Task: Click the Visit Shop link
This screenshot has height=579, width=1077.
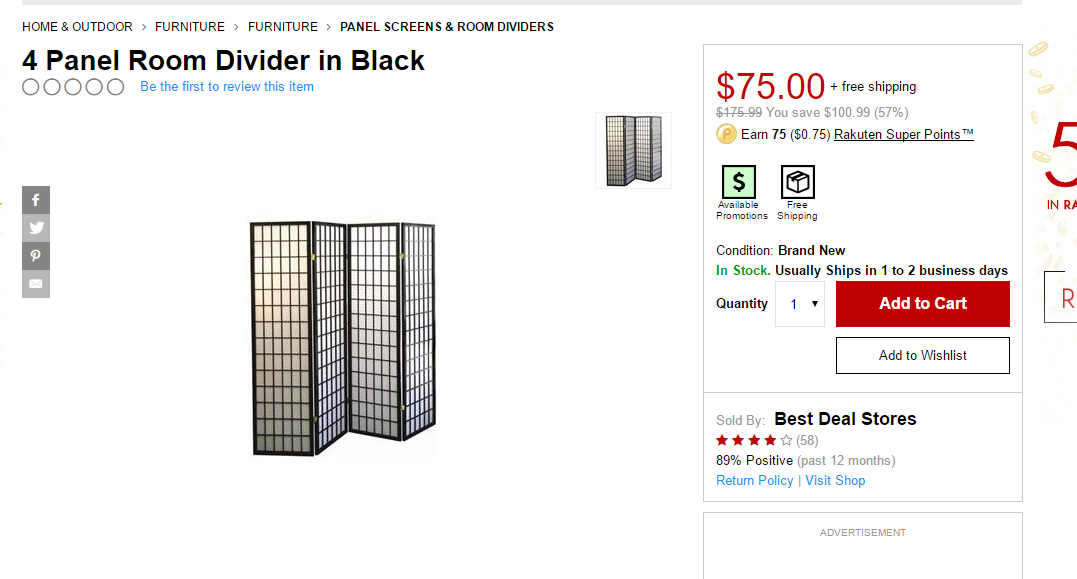Action: click(835, 480)
